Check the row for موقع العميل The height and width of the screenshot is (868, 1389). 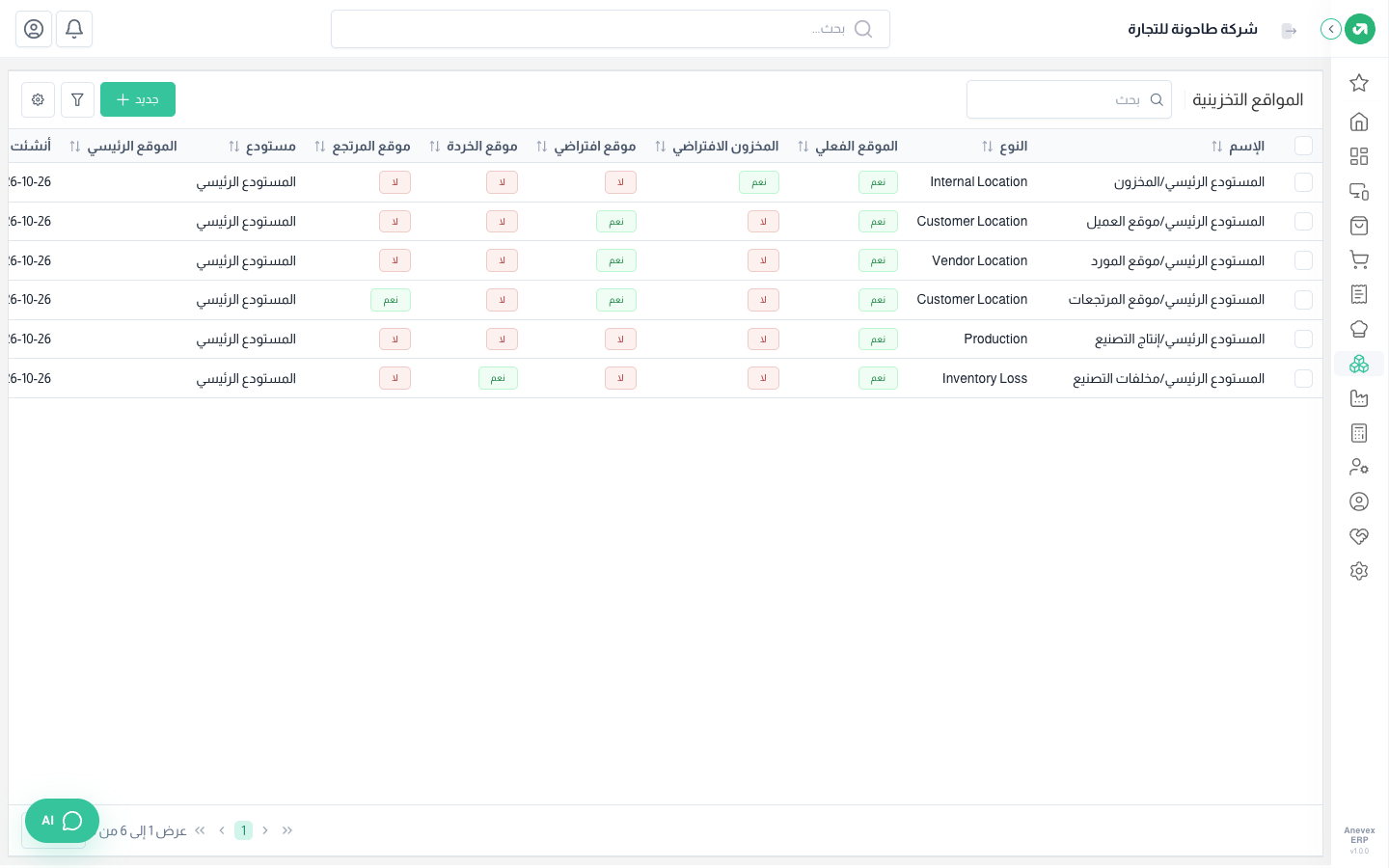click(1303, 221)
